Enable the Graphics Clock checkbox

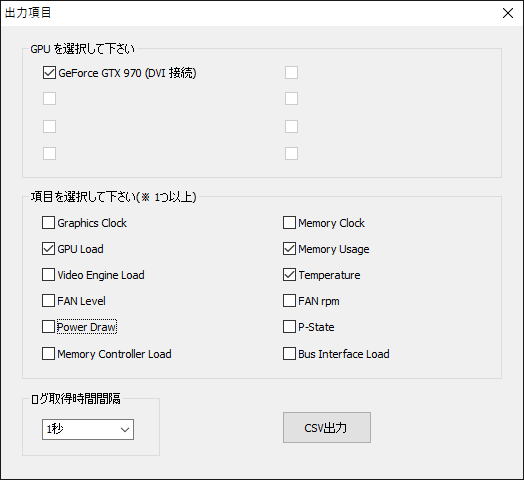pyautogui.click(x=48, y=223)
